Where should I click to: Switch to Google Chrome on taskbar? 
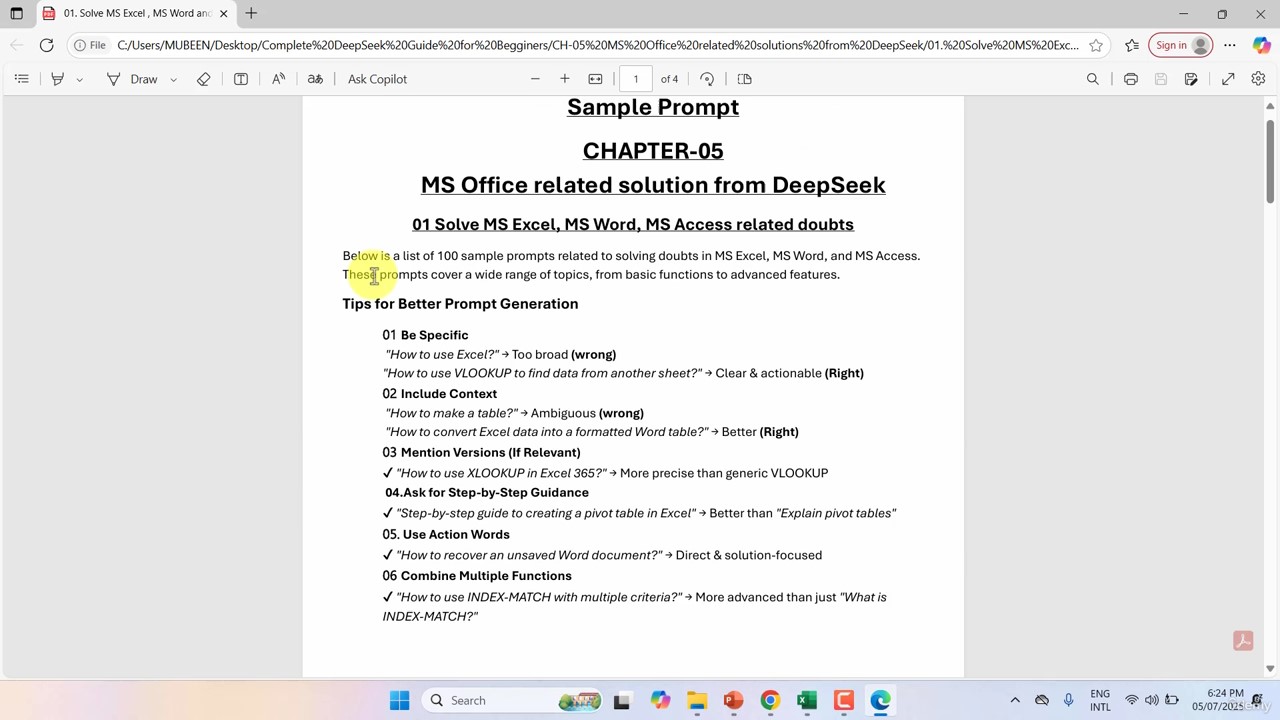pos(770,701)
